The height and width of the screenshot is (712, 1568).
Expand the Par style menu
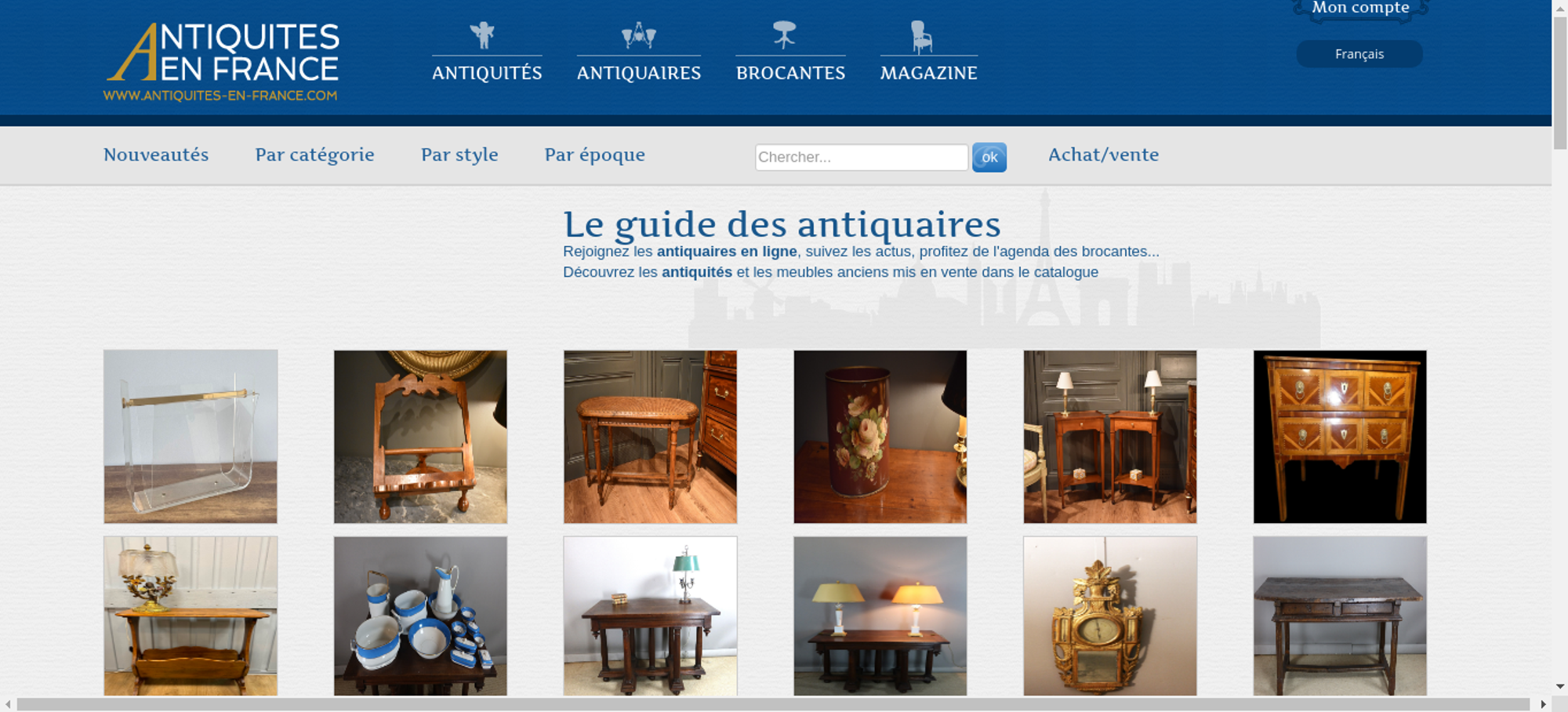coord(459,154)
